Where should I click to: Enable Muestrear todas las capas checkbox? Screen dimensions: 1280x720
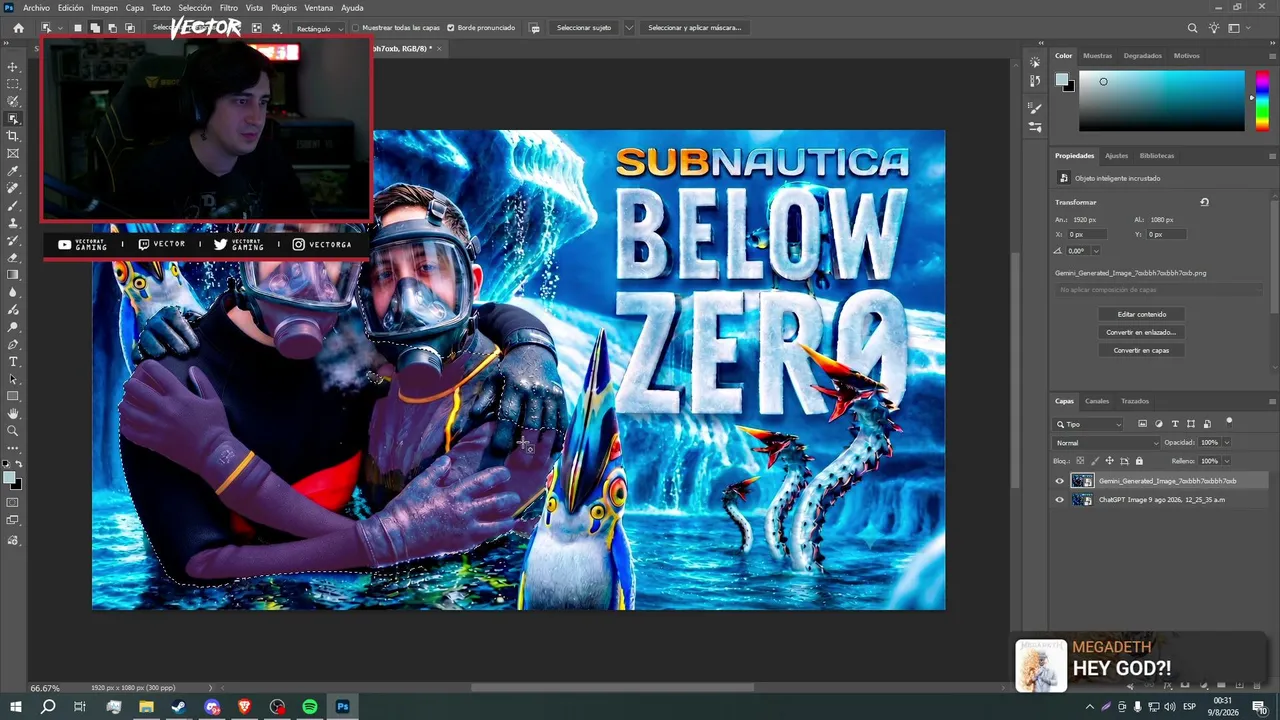(x=356, y=28)
